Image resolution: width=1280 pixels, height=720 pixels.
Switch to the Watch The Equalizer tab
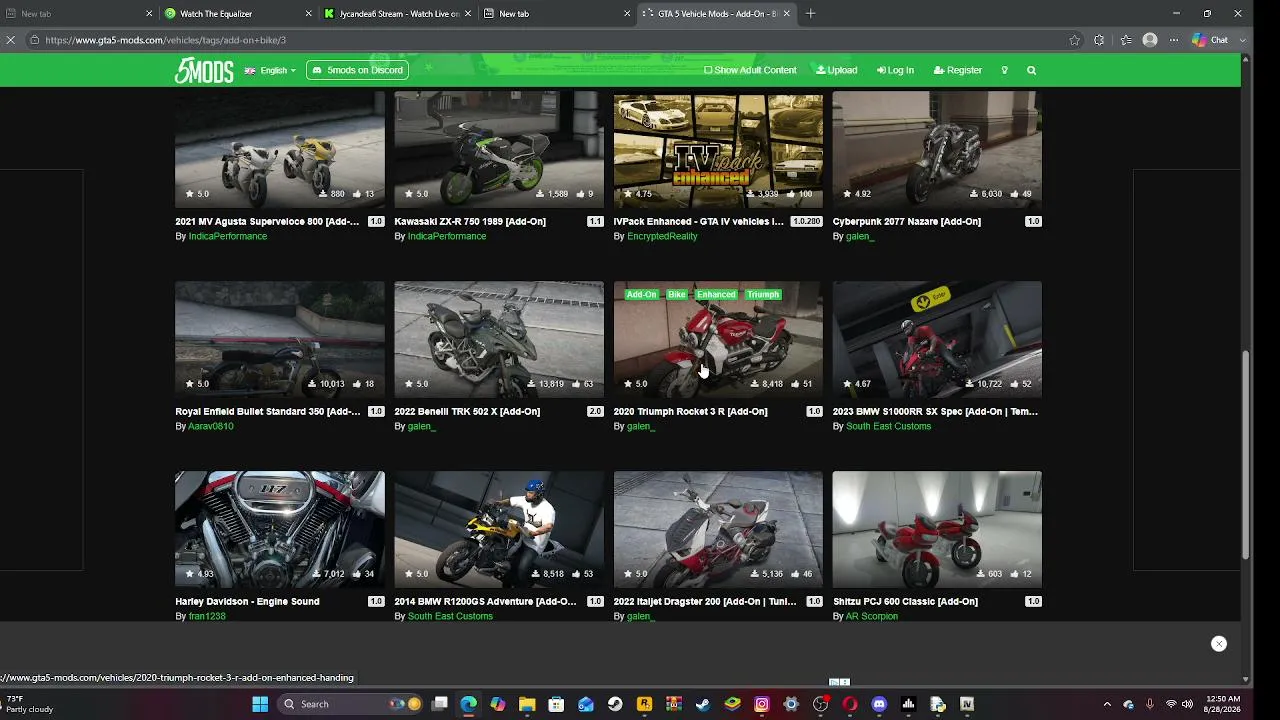click(240, 14)
